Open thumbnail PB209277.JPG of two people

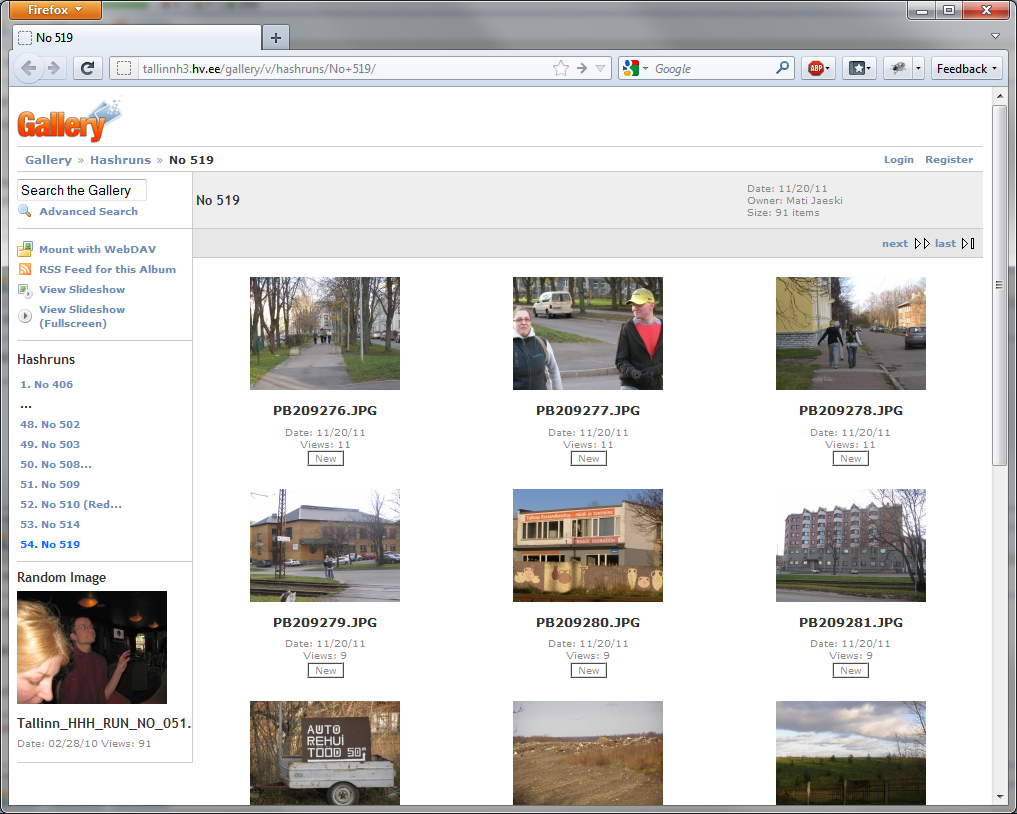[588, 333]
